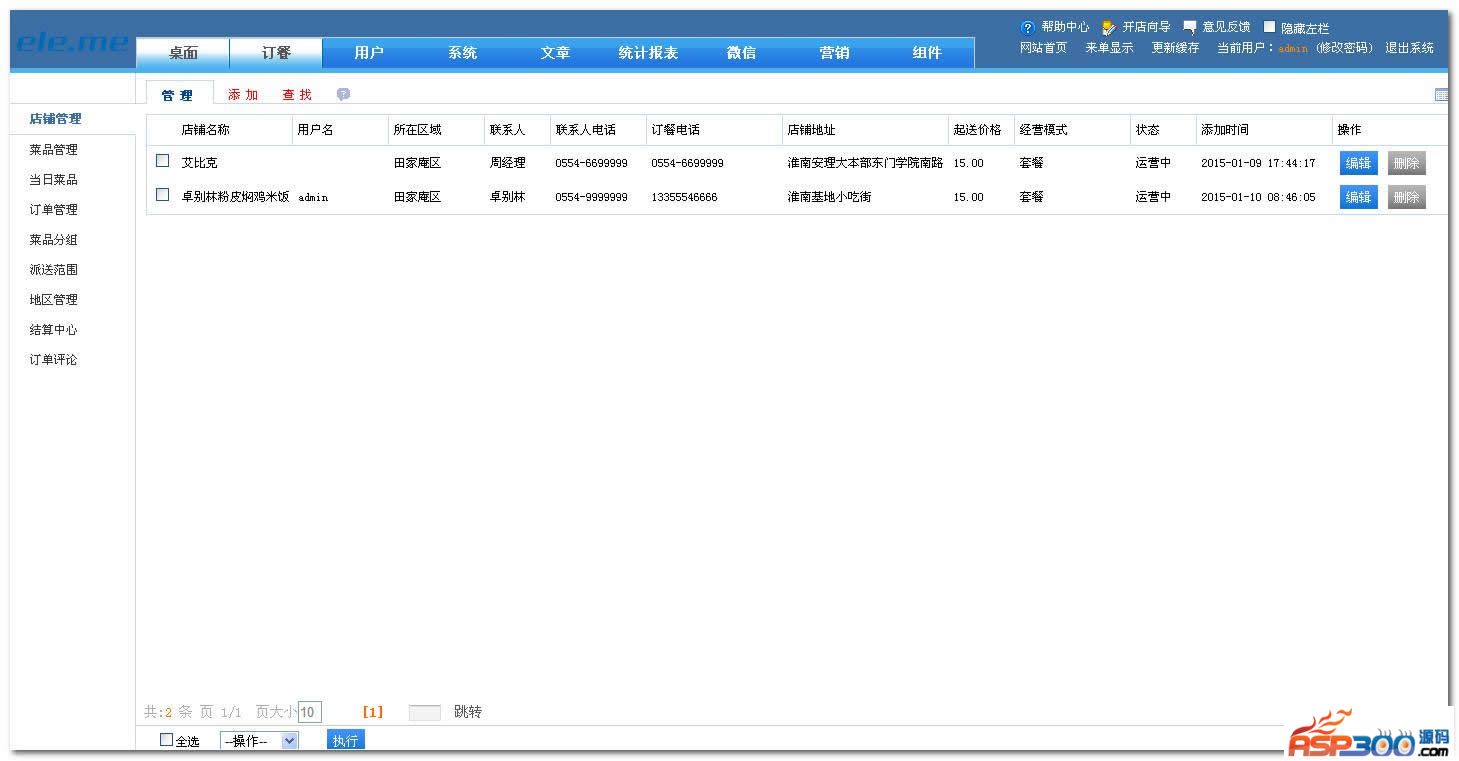The width and height of the screenshot is (1459, 761).
Task: Open the 微信 top menu
Action: 741,53
